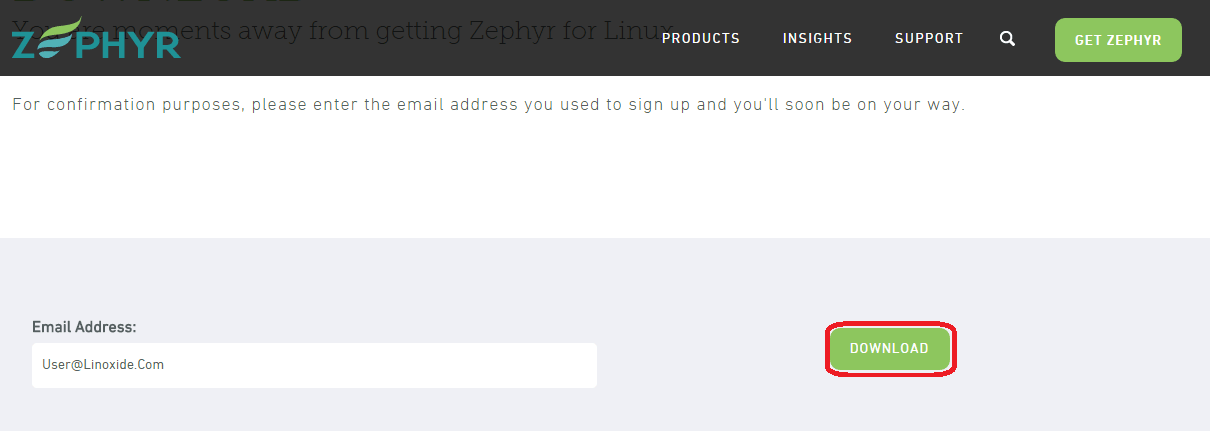Screen dimensions: 1210x431
Task: Click the confirmation instructions paragraph
Action: pyautogui.click(x=488, y=105)
